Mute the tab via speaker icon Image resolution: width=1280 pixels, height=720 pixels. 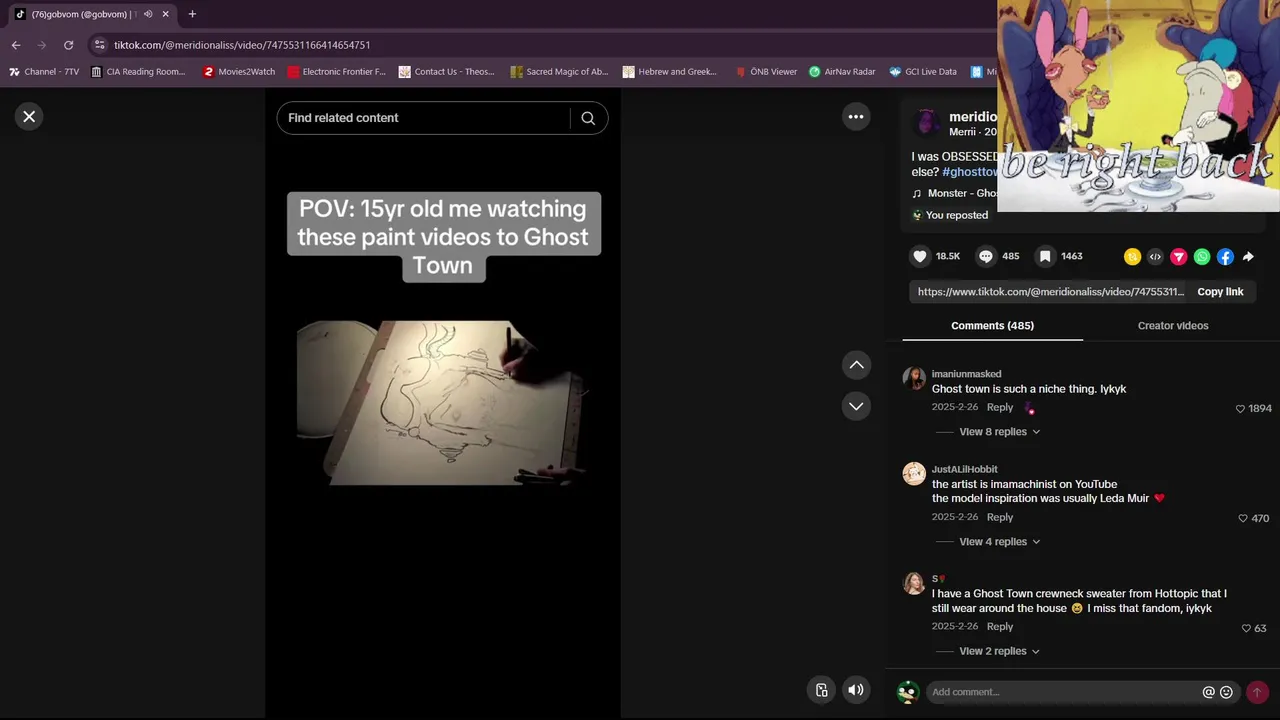[148, 14]
